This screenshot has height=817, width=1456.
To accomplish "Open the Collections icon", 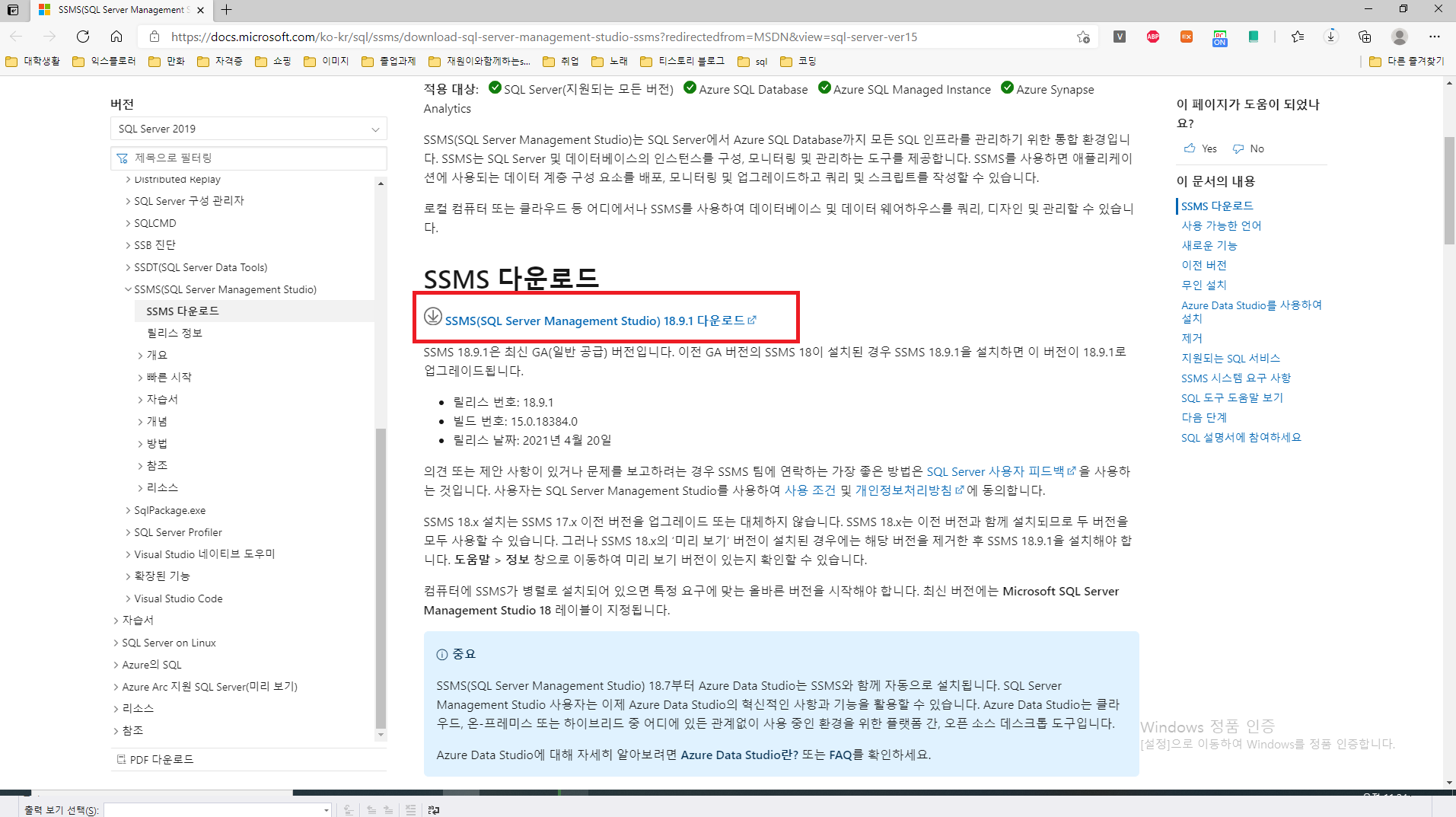I will click(1365, 37).
